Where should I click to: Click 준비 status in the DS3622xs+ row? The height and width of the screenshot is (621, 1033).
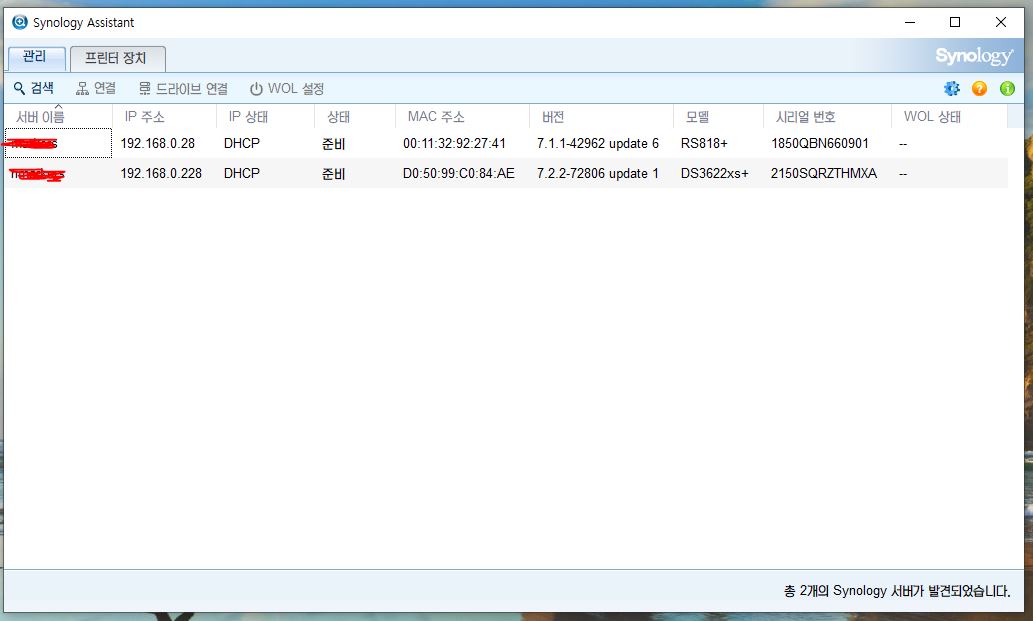pos(333,174)
